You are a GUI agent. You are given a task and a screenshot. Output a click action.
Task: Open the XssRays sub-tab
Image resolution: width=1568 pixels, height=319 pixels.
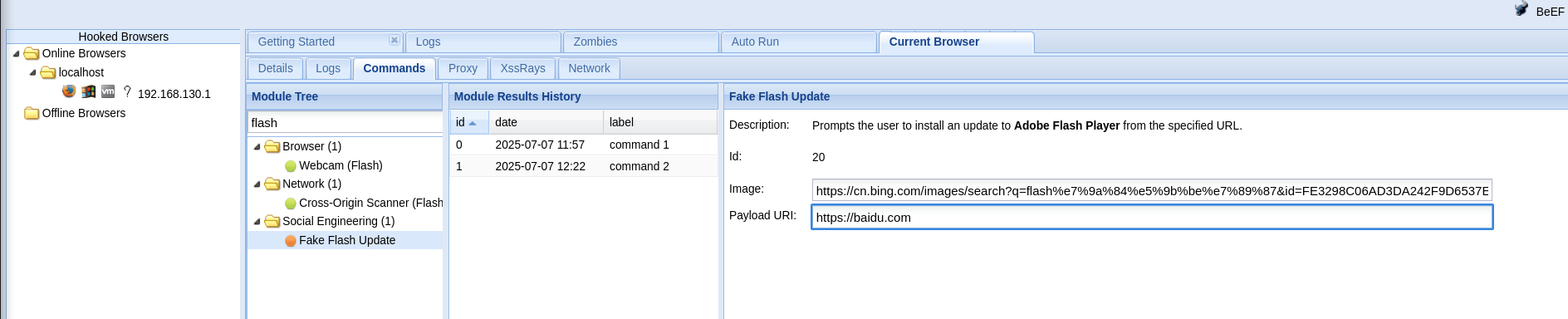tap(523, 68)
